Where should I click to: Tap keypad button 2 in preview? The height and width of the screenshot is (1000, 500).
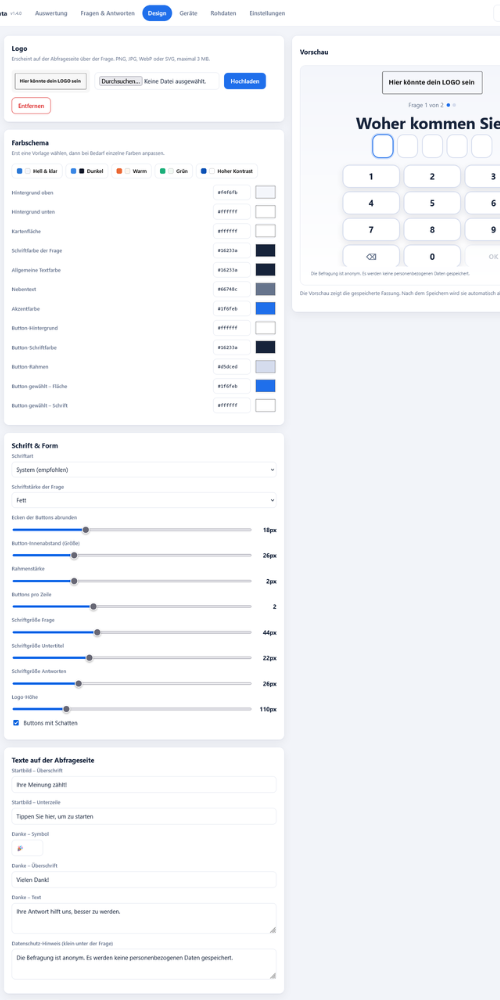pos(432,177)
